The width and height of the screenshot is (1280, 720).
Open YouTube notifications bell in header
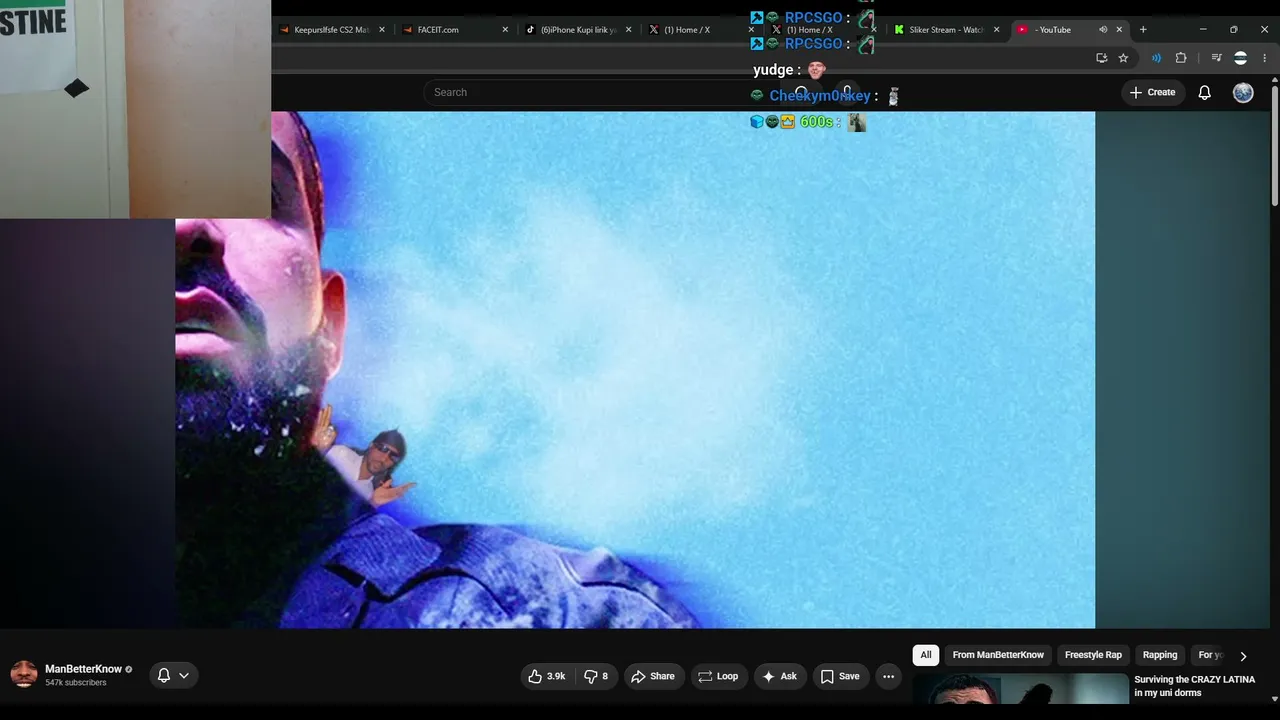coord(1205,92)
